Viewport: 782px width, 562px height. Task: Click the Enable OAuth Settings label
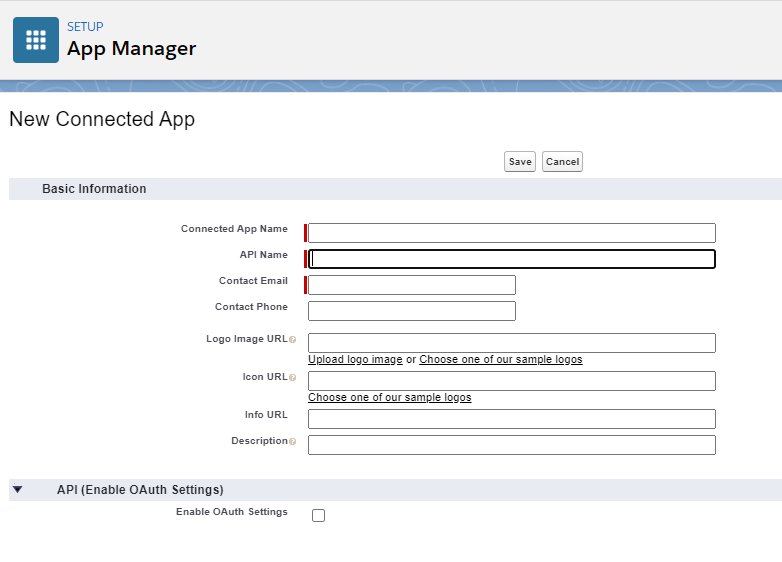(x=232, y=512)
